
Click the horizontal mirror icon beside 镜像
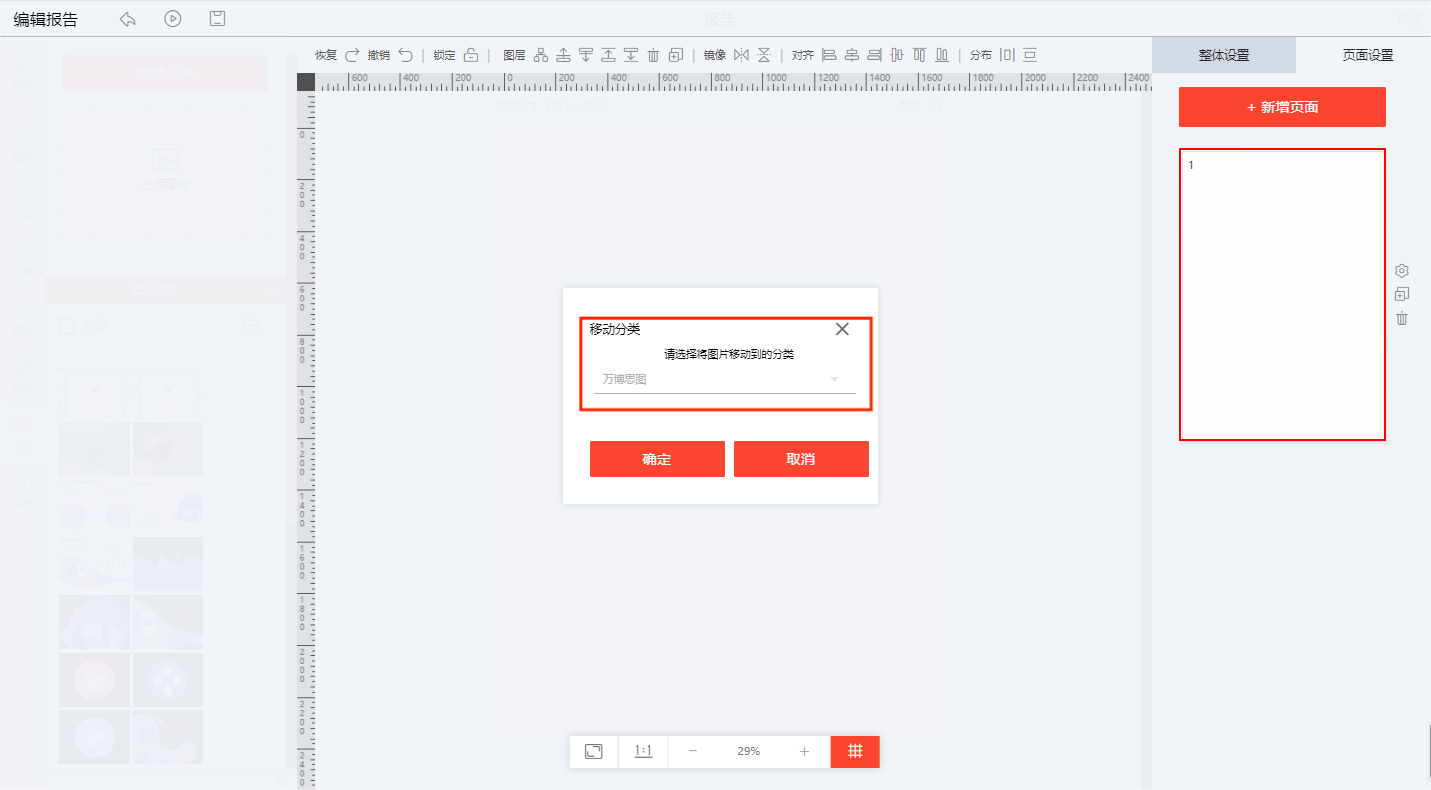click(741, 55)
